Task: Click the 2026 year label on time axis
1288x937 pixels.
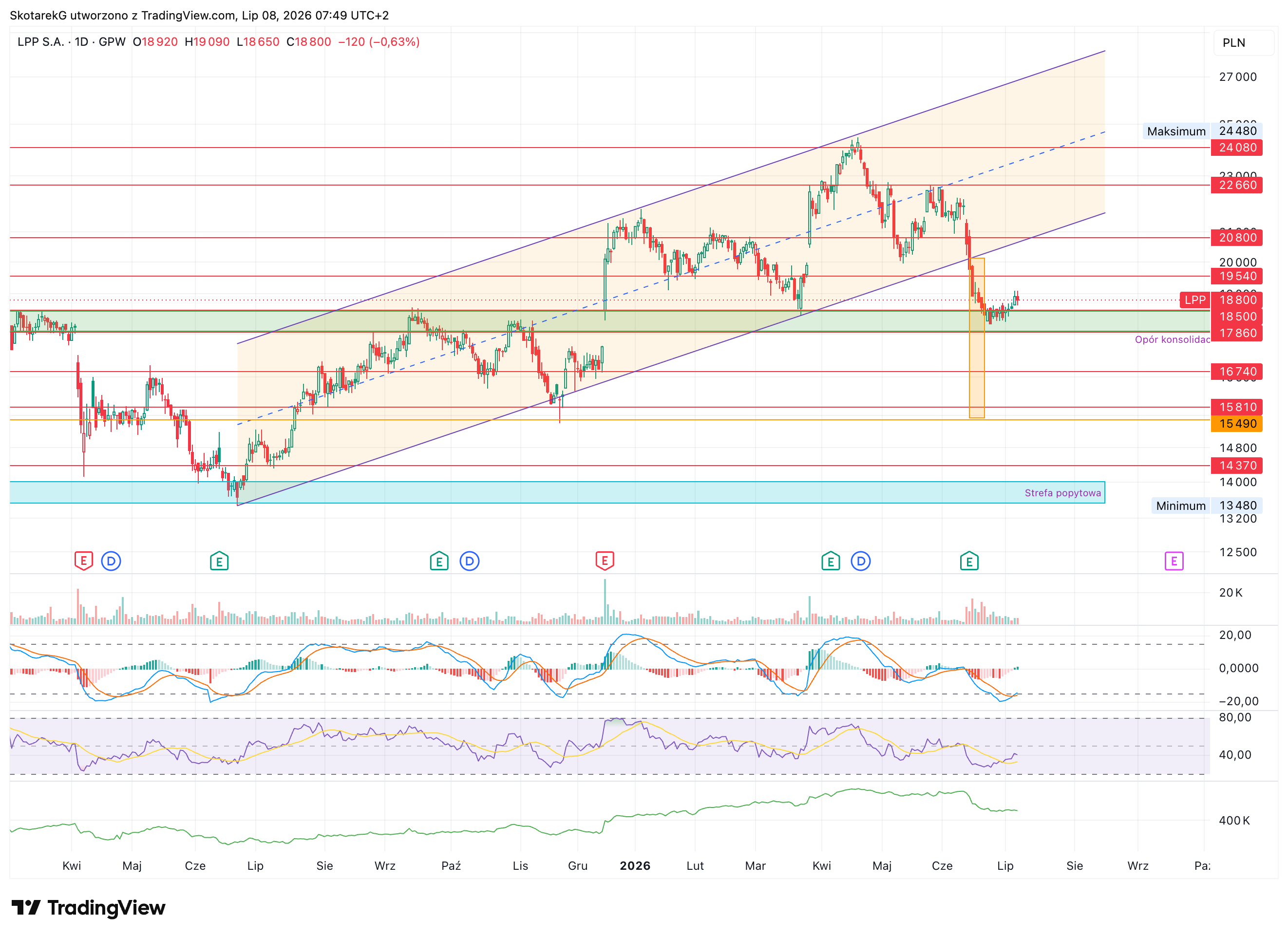Action: (x=635, y=865)
